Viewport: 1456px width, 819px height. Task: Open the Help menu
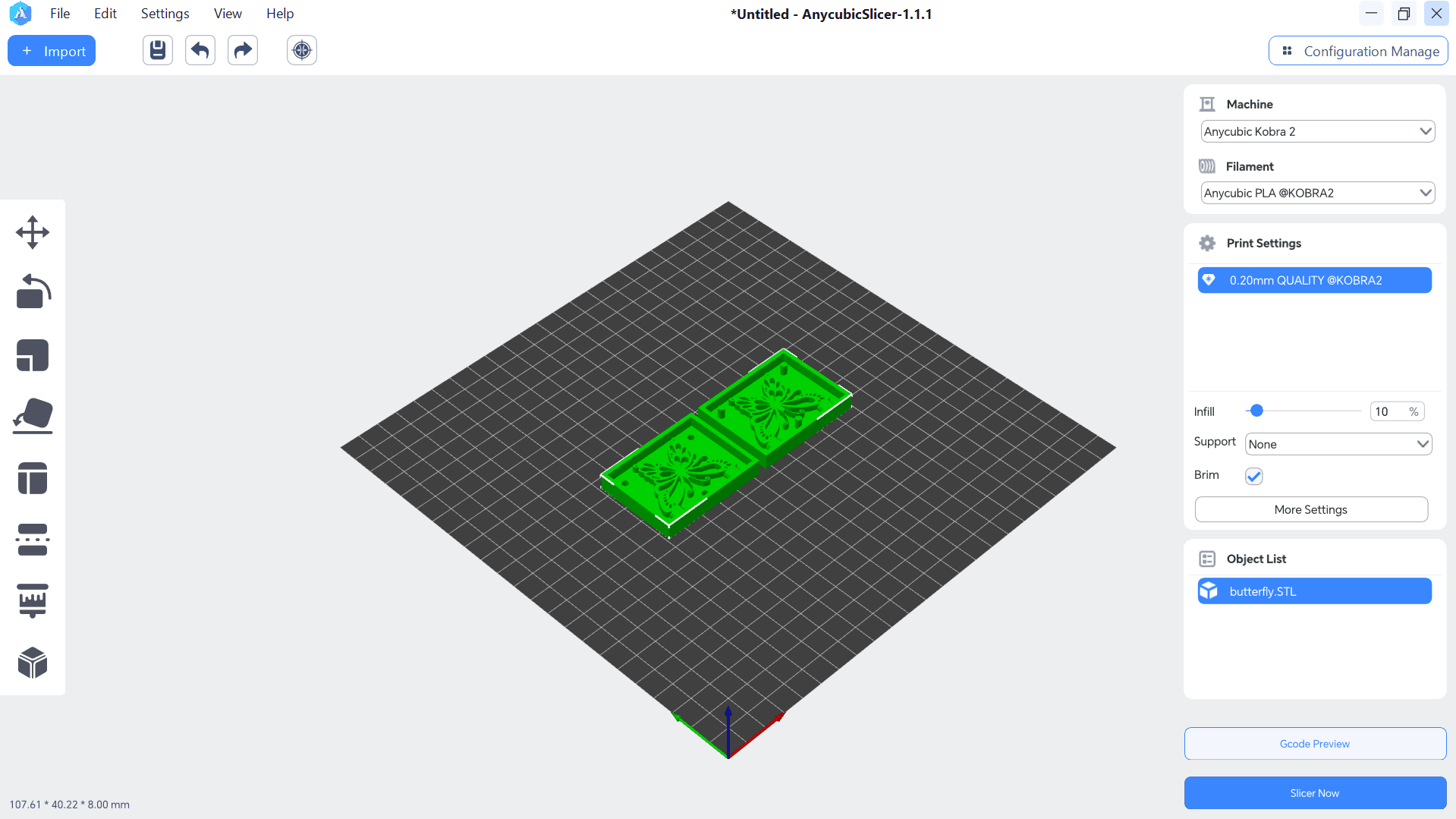280,14
